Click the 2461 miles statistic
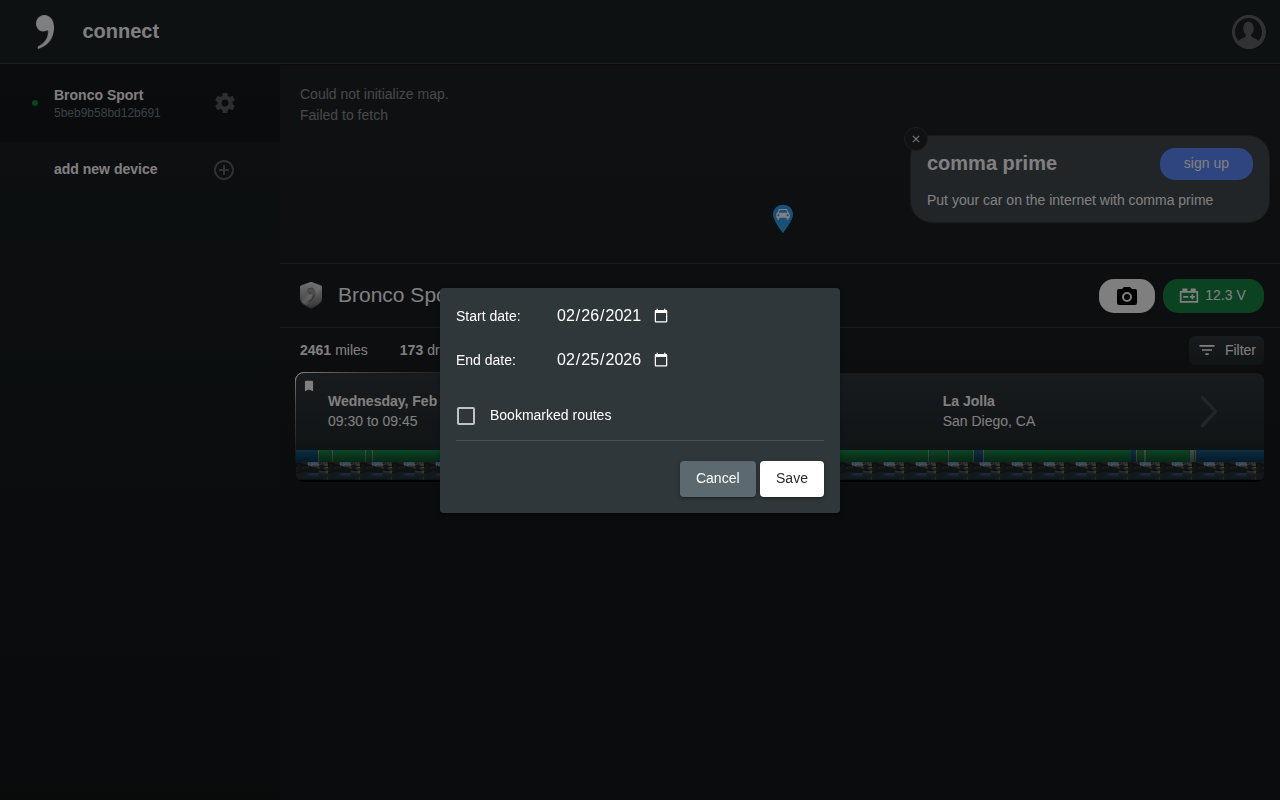The image size is (1280, 800). click(334, 350)
